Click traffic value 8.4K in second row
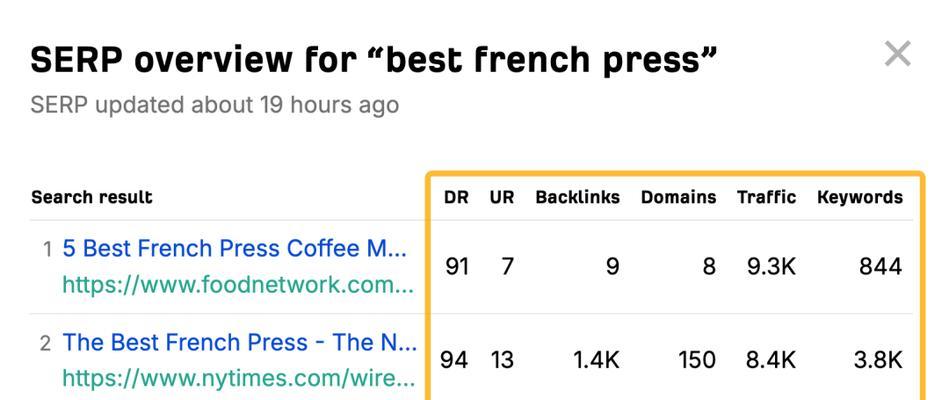The image size is (949, 400). [770, 361]
